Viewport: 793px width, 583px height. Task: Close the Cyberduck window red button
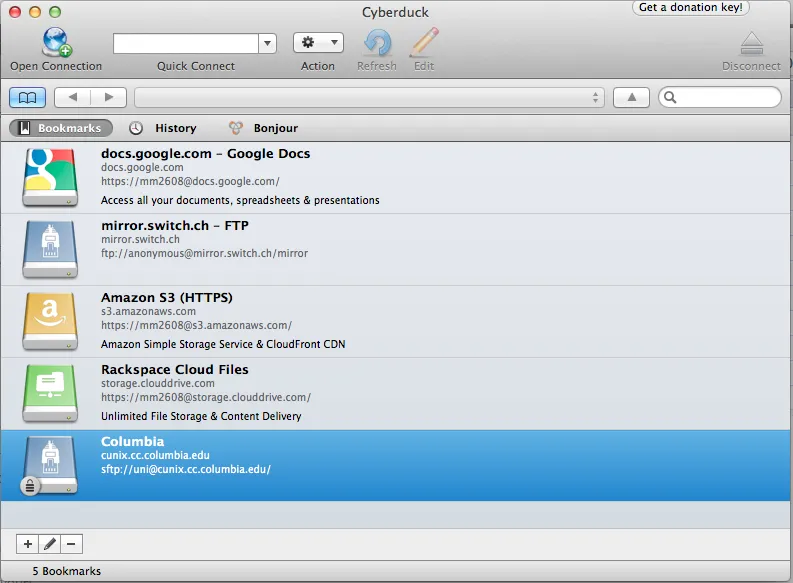pyautogui.click(x=15, y=12)
